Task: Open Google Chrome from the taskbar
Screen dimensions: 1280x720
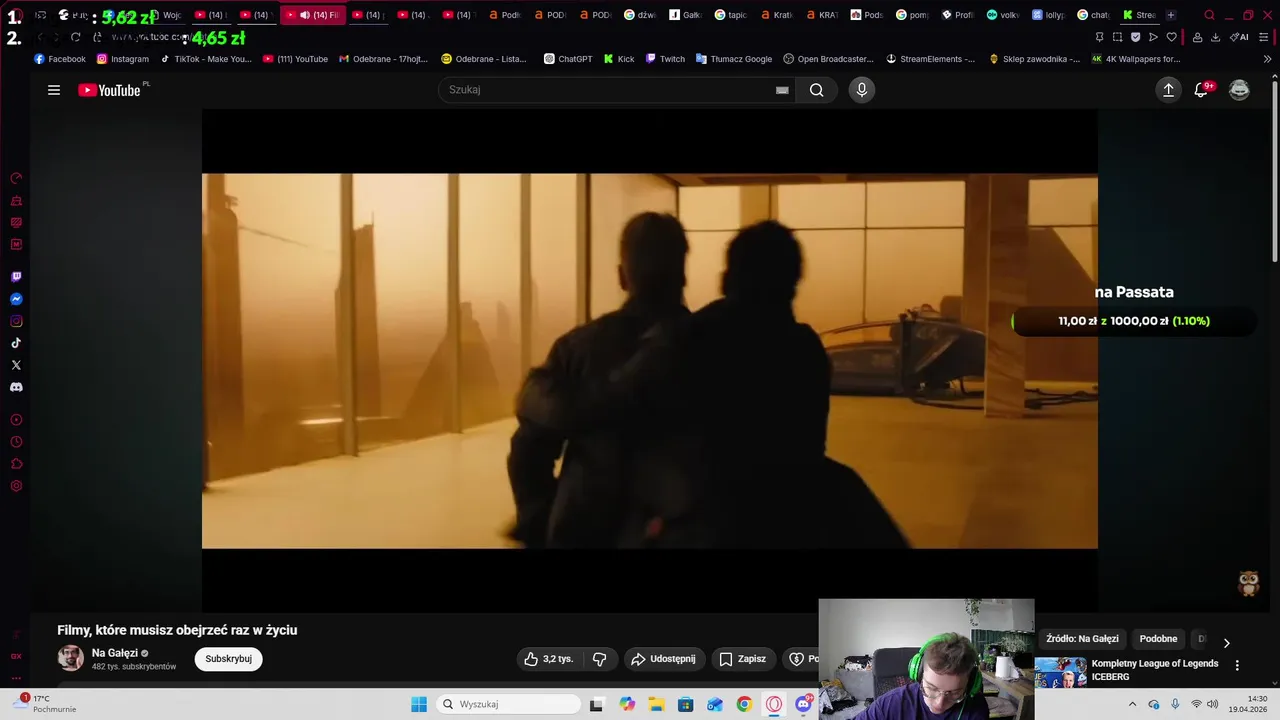Action: [x=744, y=704]
